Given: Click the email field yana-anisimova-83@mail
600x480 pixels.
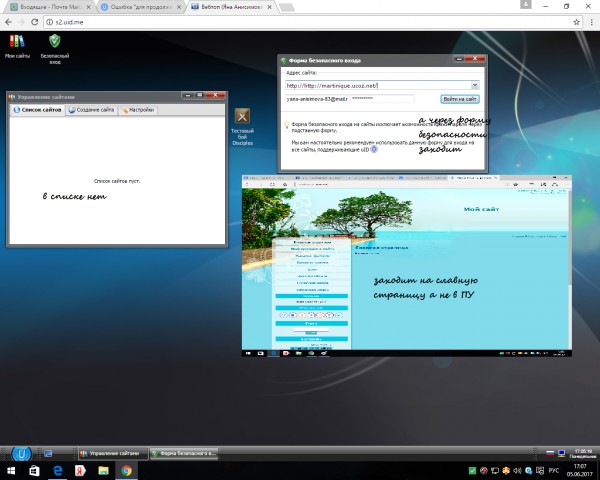Looking at the screenshot, I should click(x=317, y=99).
